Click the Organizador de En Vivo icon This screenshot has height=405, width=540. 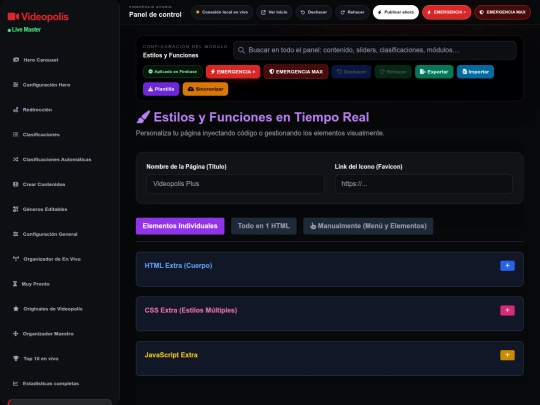tap(16, 259)
